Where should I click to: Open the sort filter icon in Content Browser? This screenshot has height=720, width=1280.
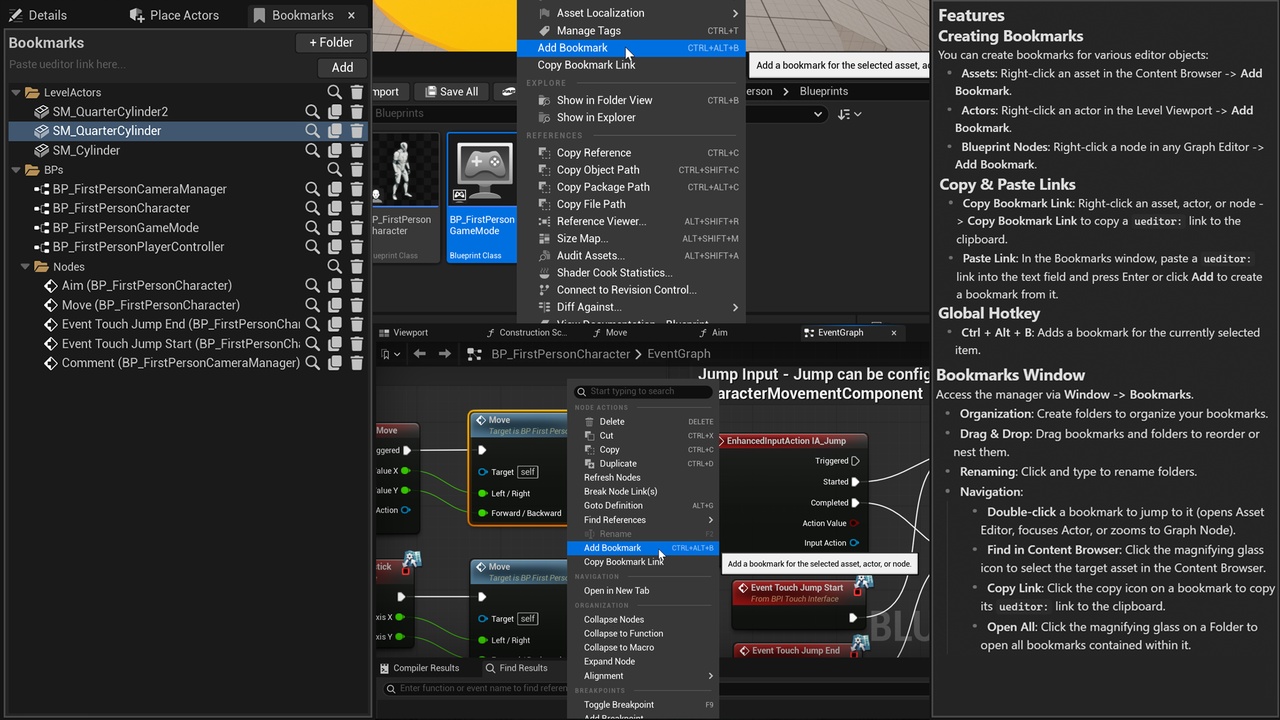click(x=847, y=114)
